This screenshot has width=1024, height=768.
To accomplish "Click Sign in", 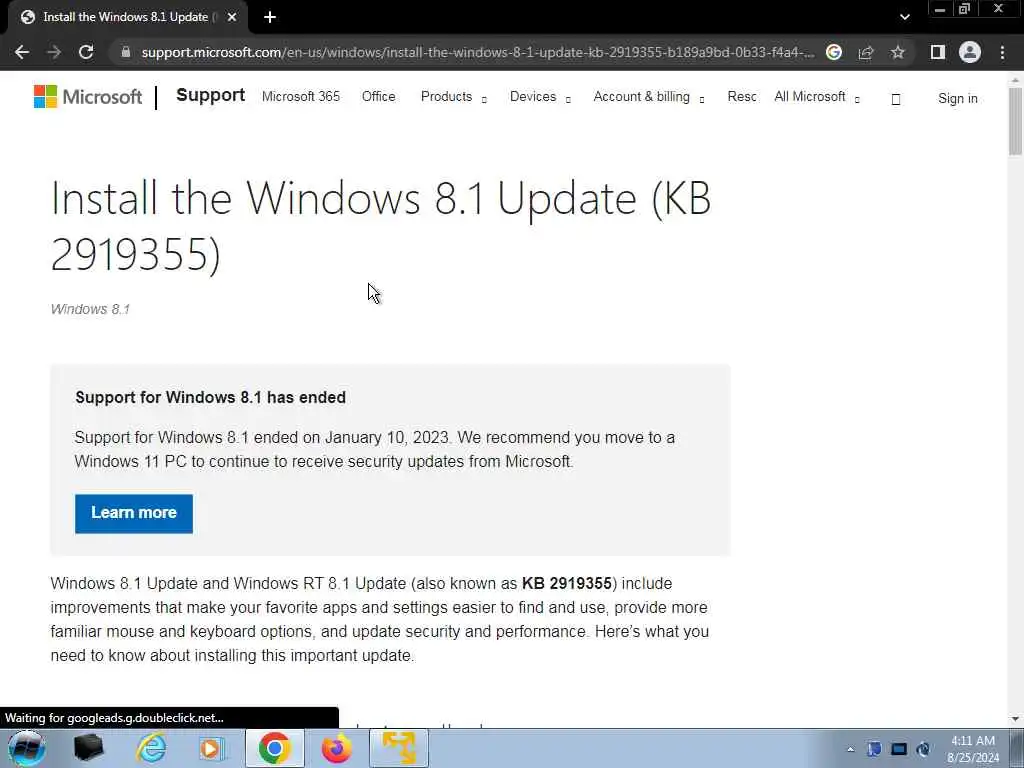I will [x=957, y=99].
